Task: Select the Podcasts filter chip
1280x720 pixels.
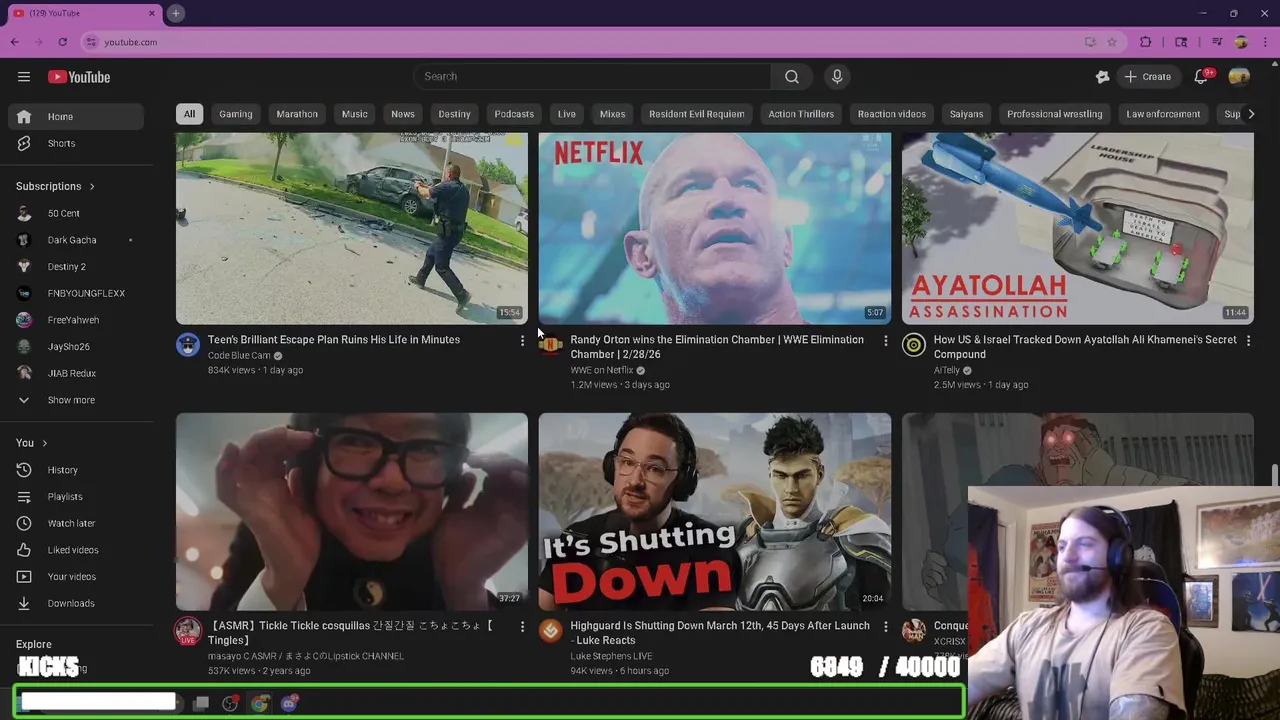Action: (514, 114)
